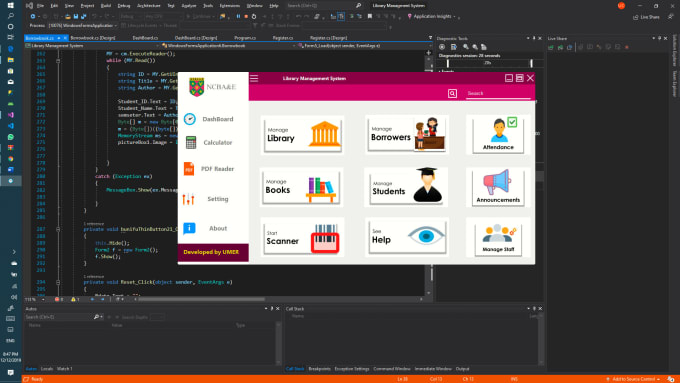Click the Windows taskbar search icon
Viewport: 680px width, 383px height.
(10, 16)
